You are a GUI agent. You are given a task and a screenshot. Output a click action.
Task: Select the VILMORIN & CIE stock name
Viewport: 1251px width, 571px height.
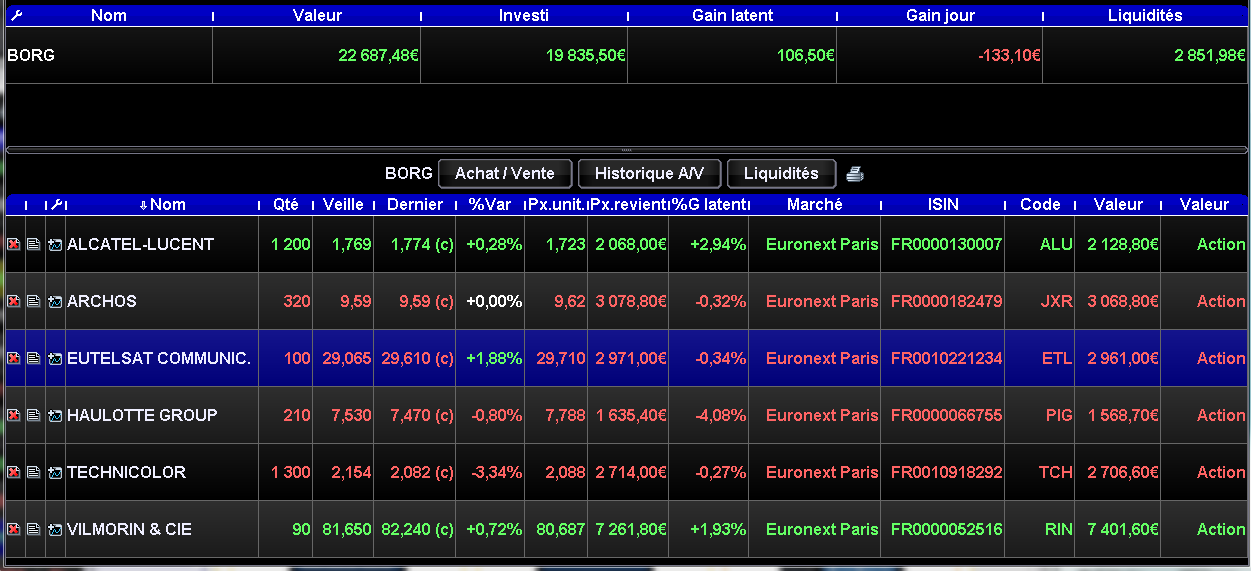129,529
